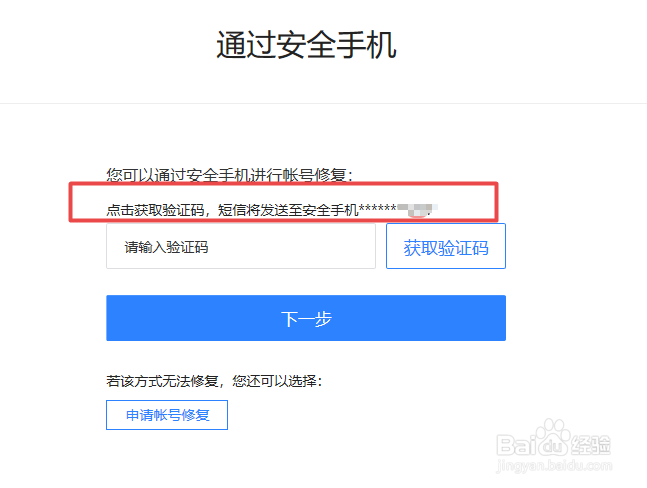Click the jingyan.baidu.com watermark URL
647x488 pixels.
(554, 466)
